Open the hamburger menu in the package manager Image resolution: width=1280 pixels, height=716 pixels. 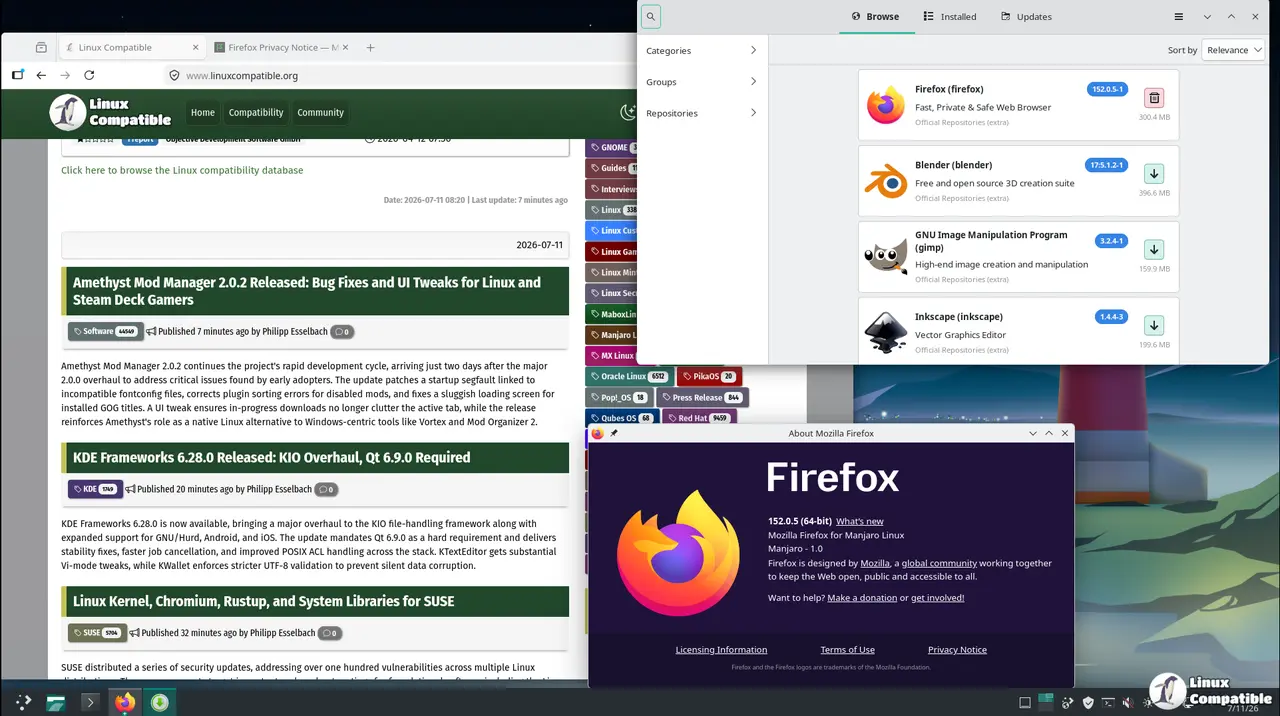(x=1179, y=17)
